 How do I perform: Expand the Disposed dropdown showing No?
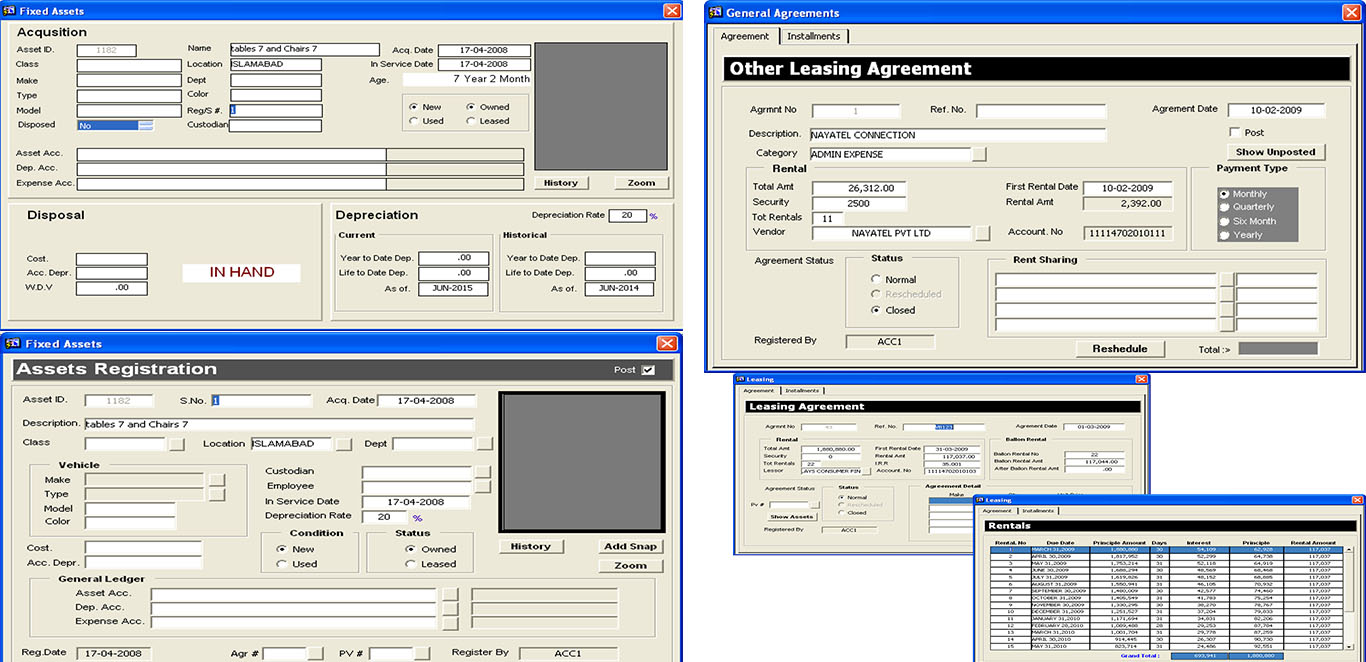(146, 125)
